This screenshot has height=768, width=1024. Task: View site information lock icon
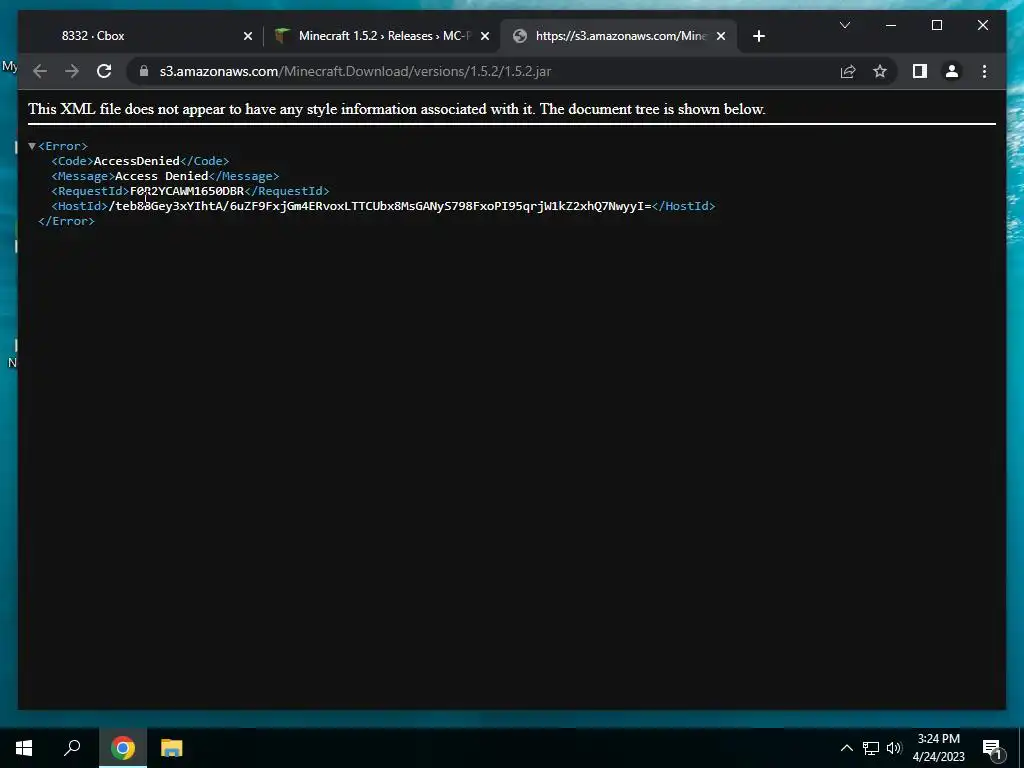[144, 71]
